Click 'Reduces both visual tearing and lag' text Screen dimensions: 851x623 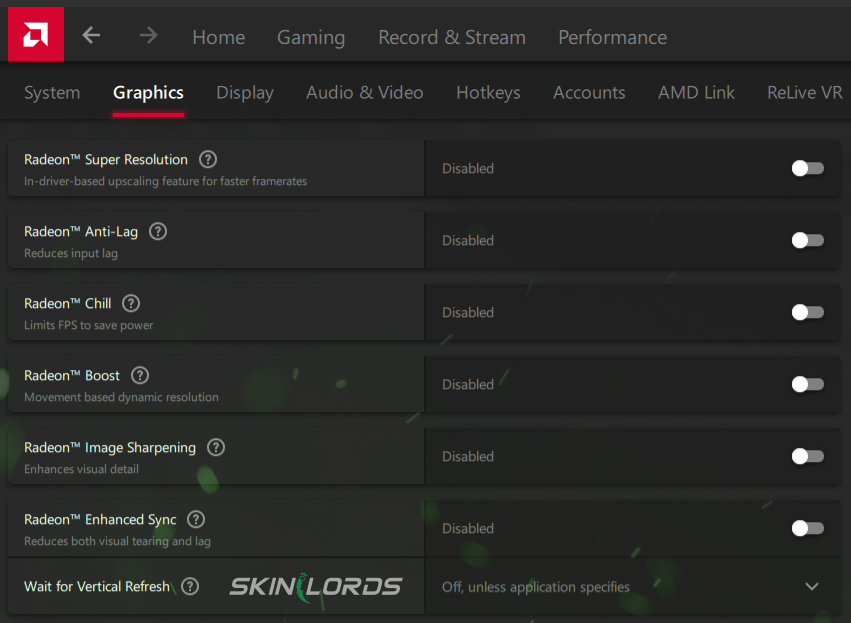click(x=117, y=541)
